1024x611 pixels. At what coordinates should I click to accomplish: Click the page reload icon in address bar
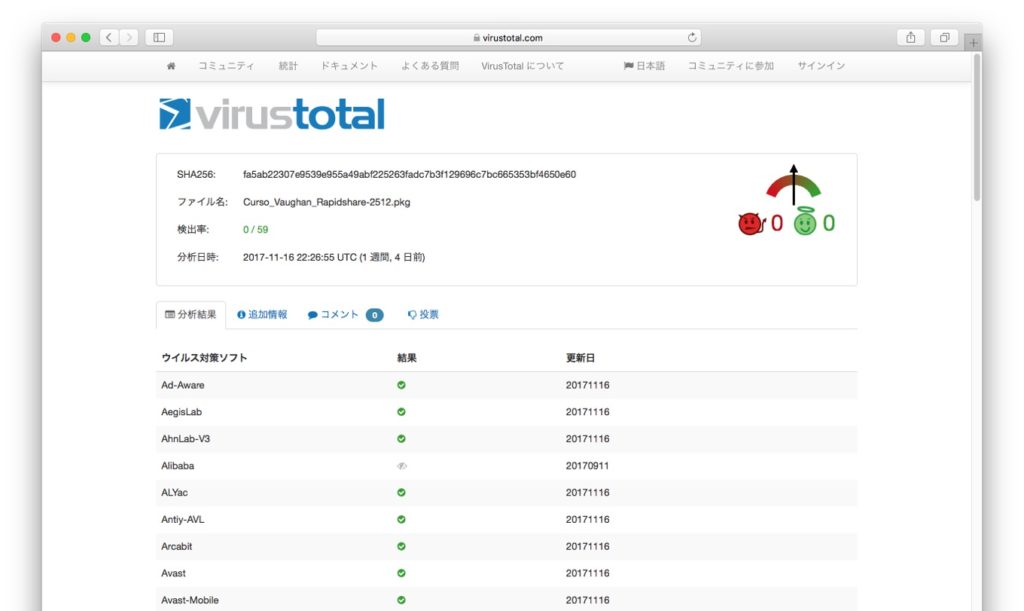[x=692, y=38]
